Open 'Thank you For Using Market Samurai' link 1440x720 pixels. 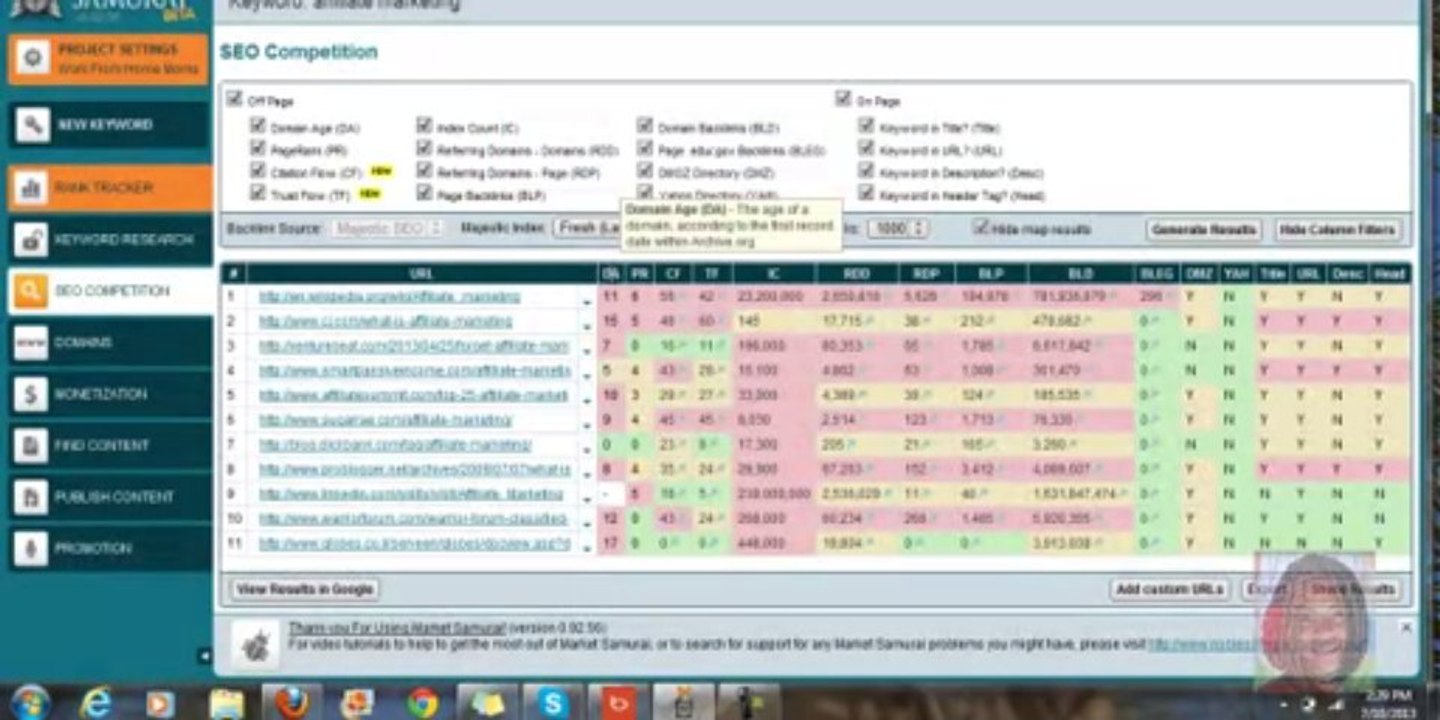coord(397,628)
